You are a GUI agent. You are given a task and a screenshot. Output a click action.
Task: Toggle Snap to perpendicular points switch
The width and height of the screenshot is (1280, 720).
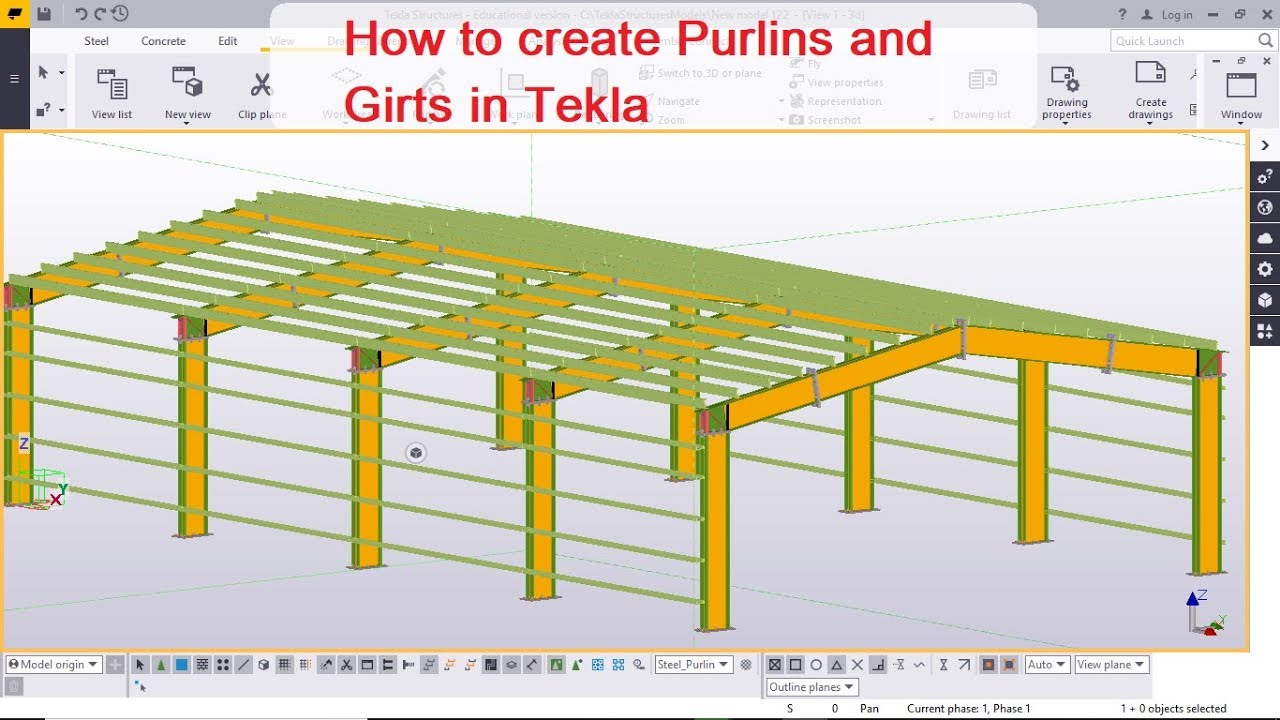point(878,664)
